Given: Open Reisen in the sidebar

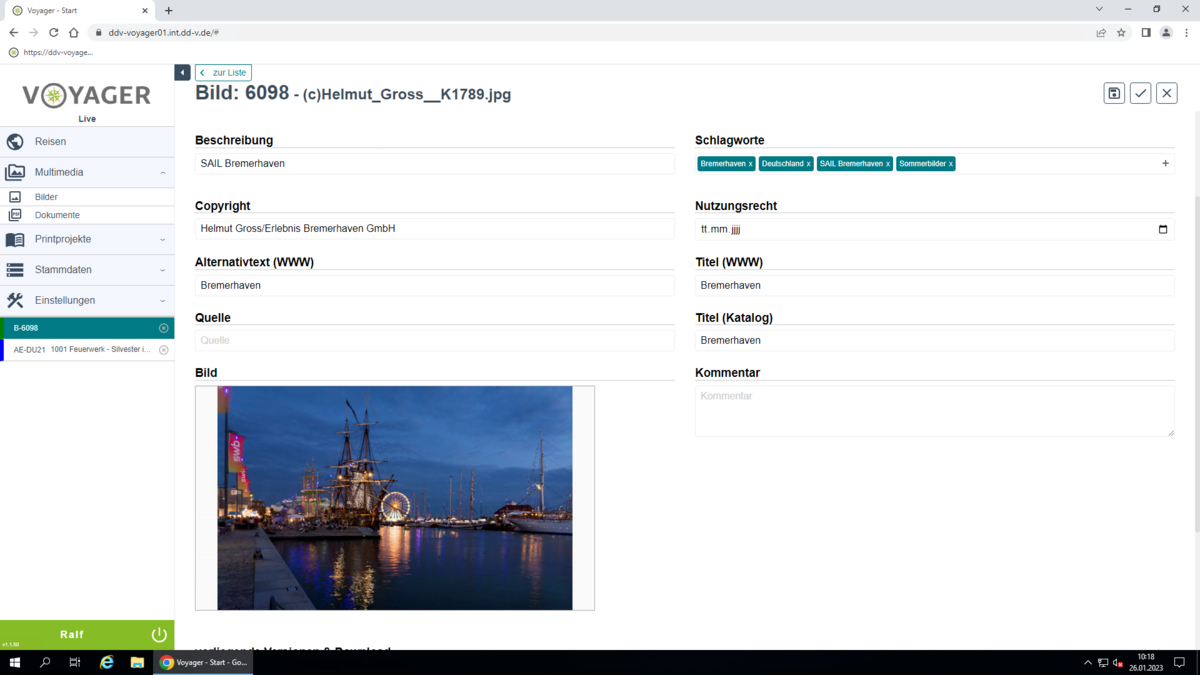Looking at the screenshot, I should coord(87,142).
